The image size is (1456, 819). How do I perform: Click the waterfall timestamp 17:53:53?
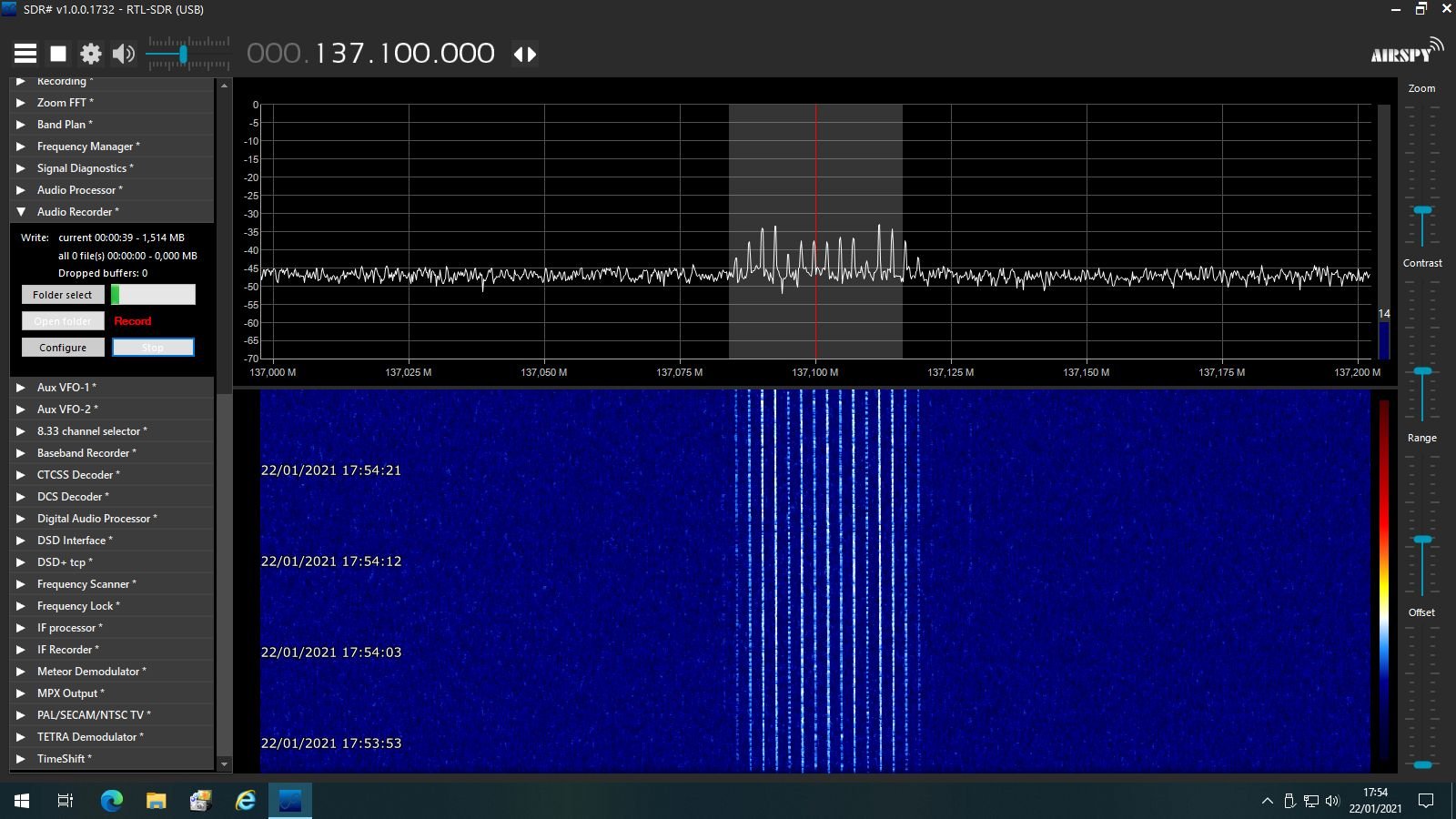click(x=331, y=743)
